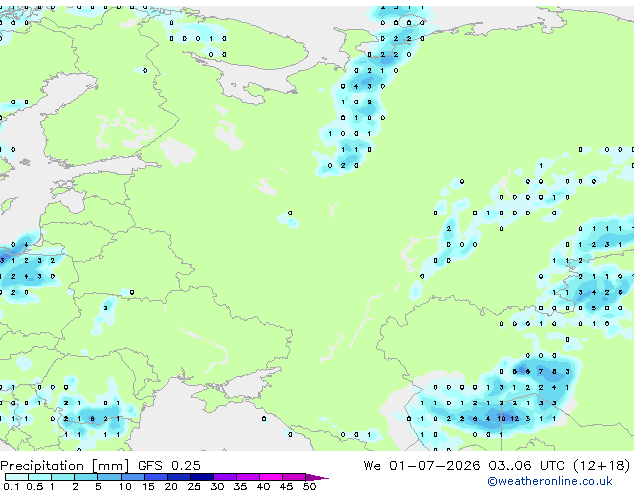Click the legend label "15"
This screenshot has width=634, height=490.
tap(148, 486)
